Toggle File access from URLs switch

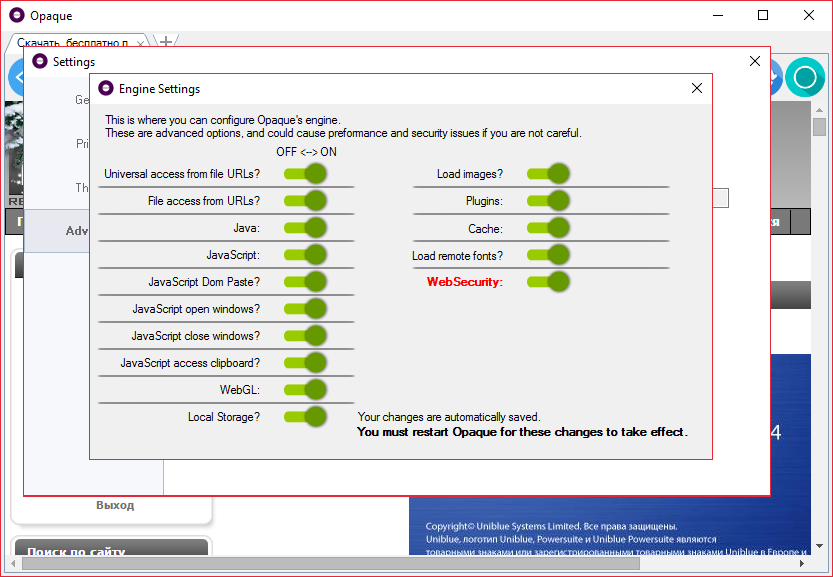tap(305, 201)
